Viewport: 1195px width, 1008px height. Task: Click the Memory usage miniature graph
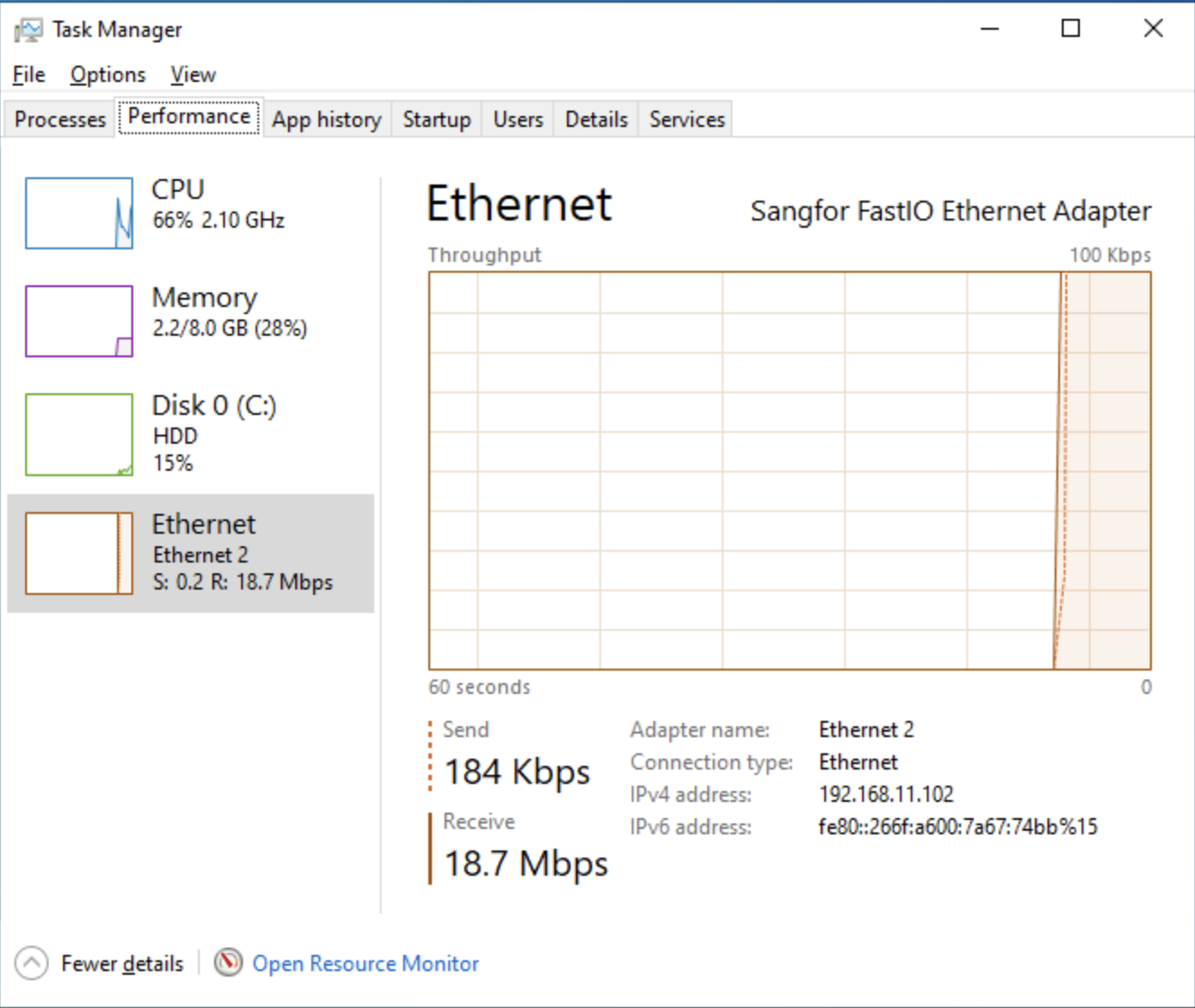[78, 319]
